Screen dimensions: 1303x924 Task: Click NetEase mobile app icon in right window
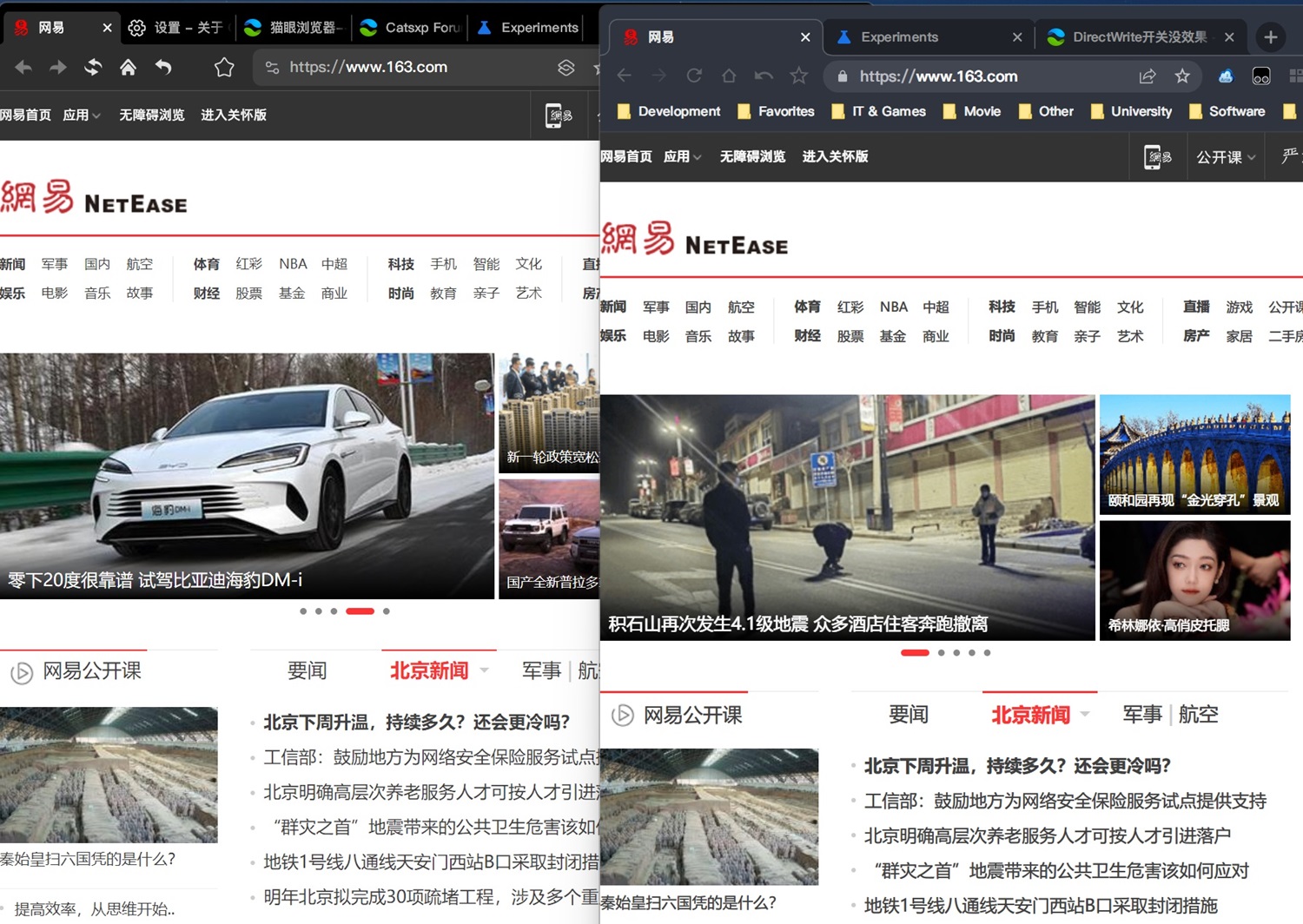[1159, 156]
